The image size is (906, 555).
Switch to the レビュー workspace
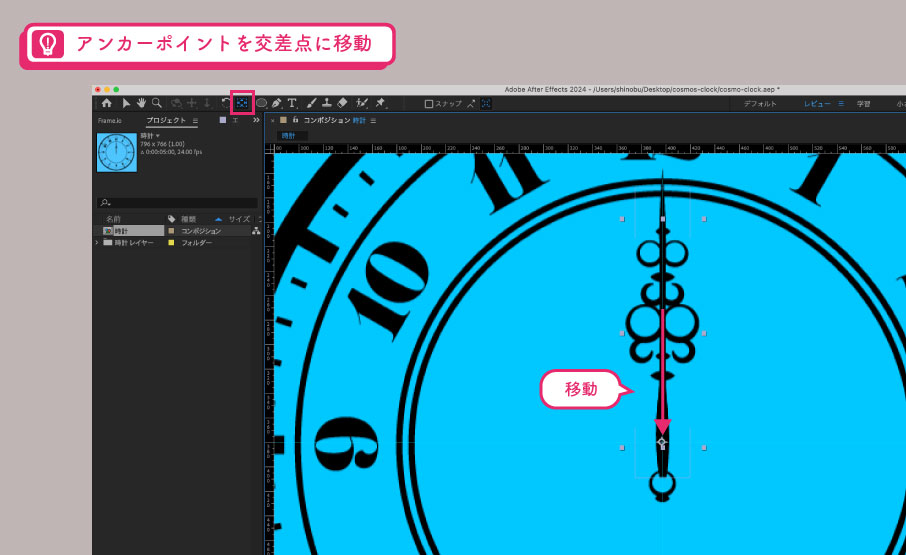817,104
